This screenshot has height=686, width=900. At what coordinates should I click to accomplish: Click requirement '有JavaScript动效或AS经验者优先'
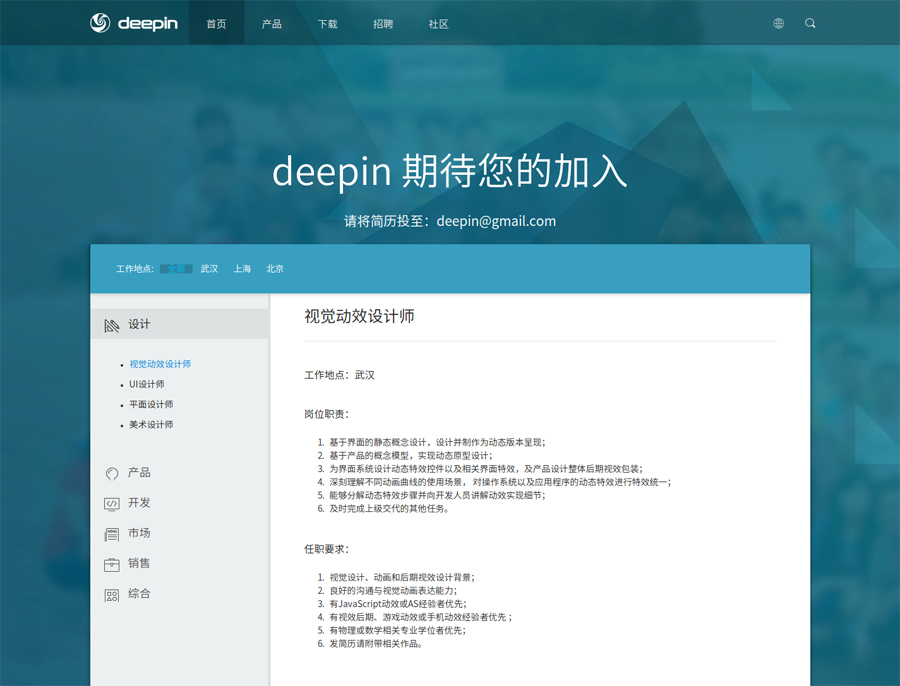(398, 604)
